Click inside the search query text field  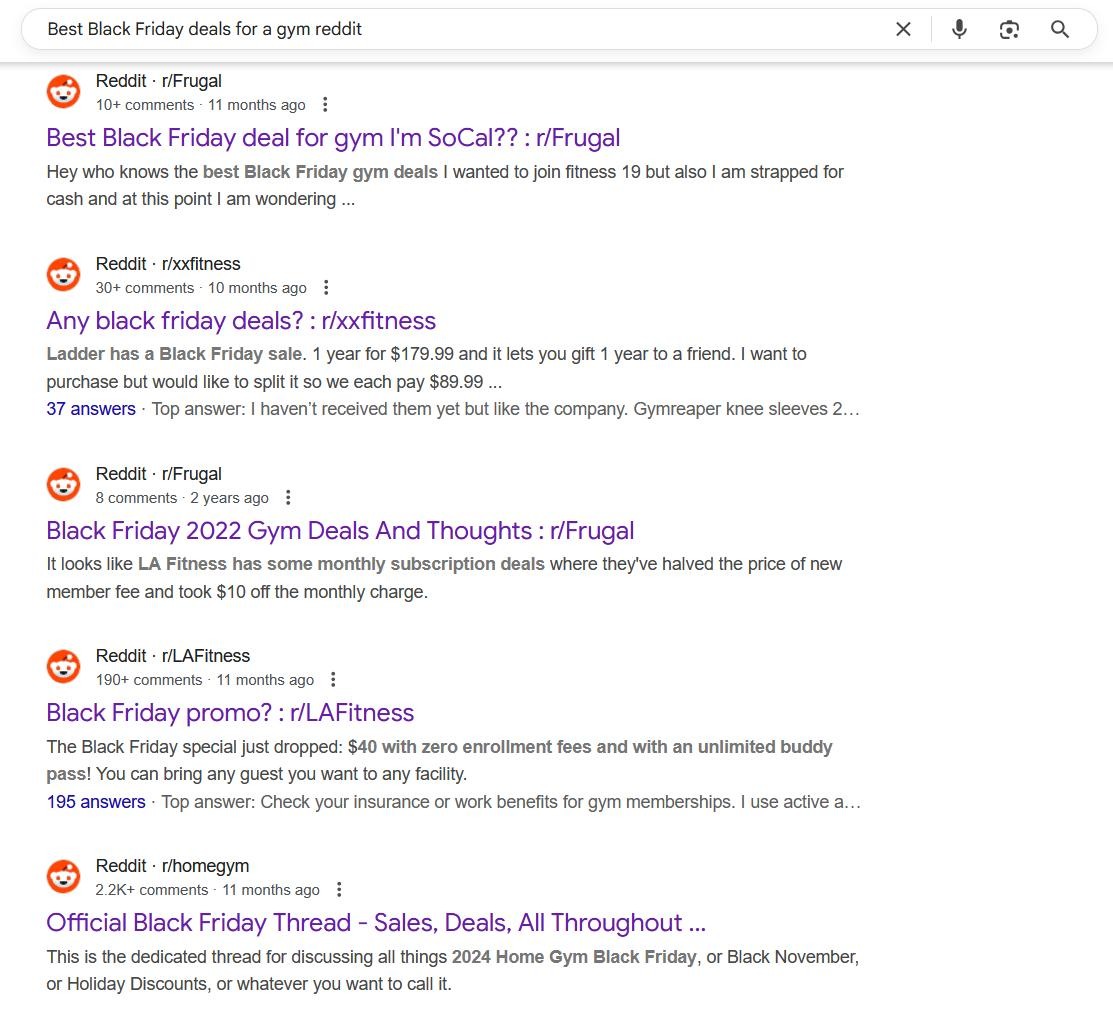(450, 29)
